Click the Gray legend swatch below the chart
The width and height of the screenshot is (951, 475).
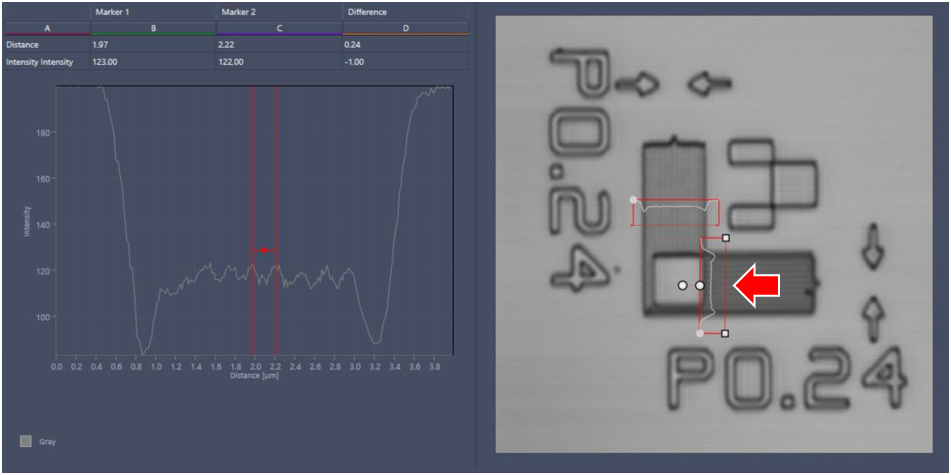[x=24, y=441]
